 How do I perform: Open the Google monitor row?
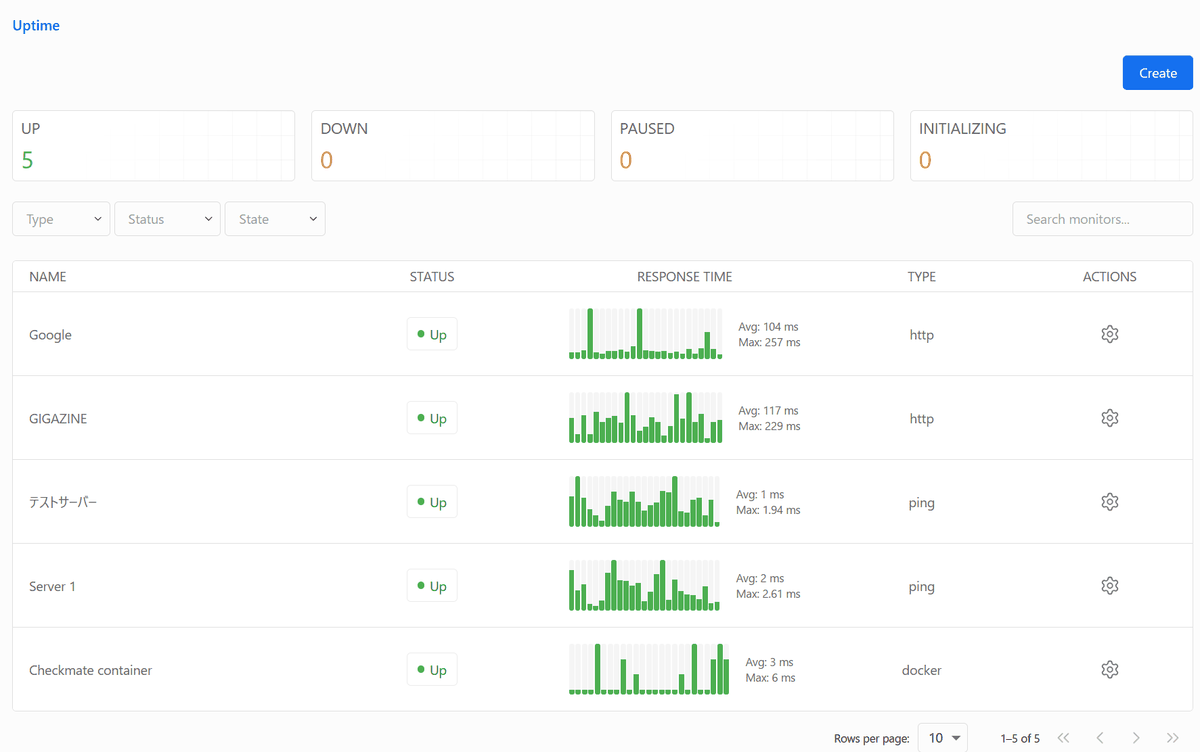click(x=51, y=335)
